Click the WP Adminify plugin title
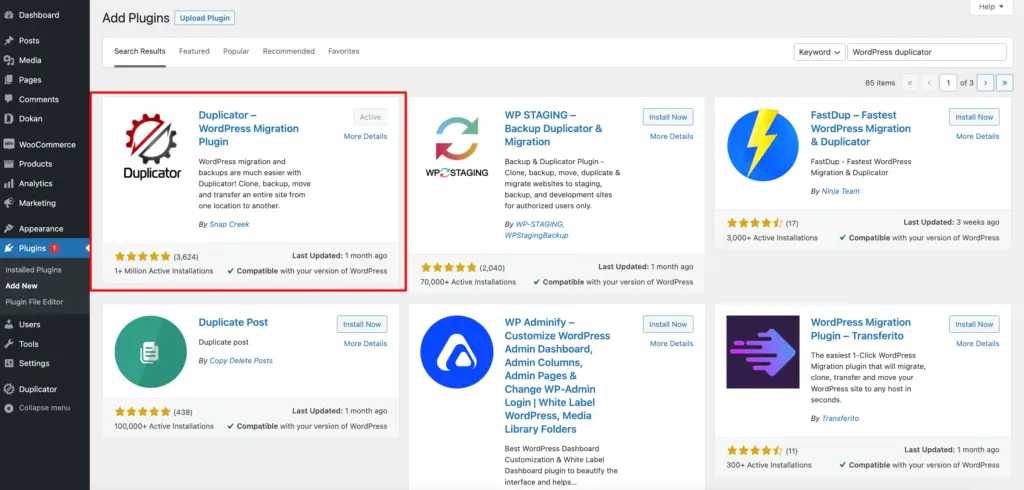Viewport: 1024px width, 490px height. [x=557, y=376]
